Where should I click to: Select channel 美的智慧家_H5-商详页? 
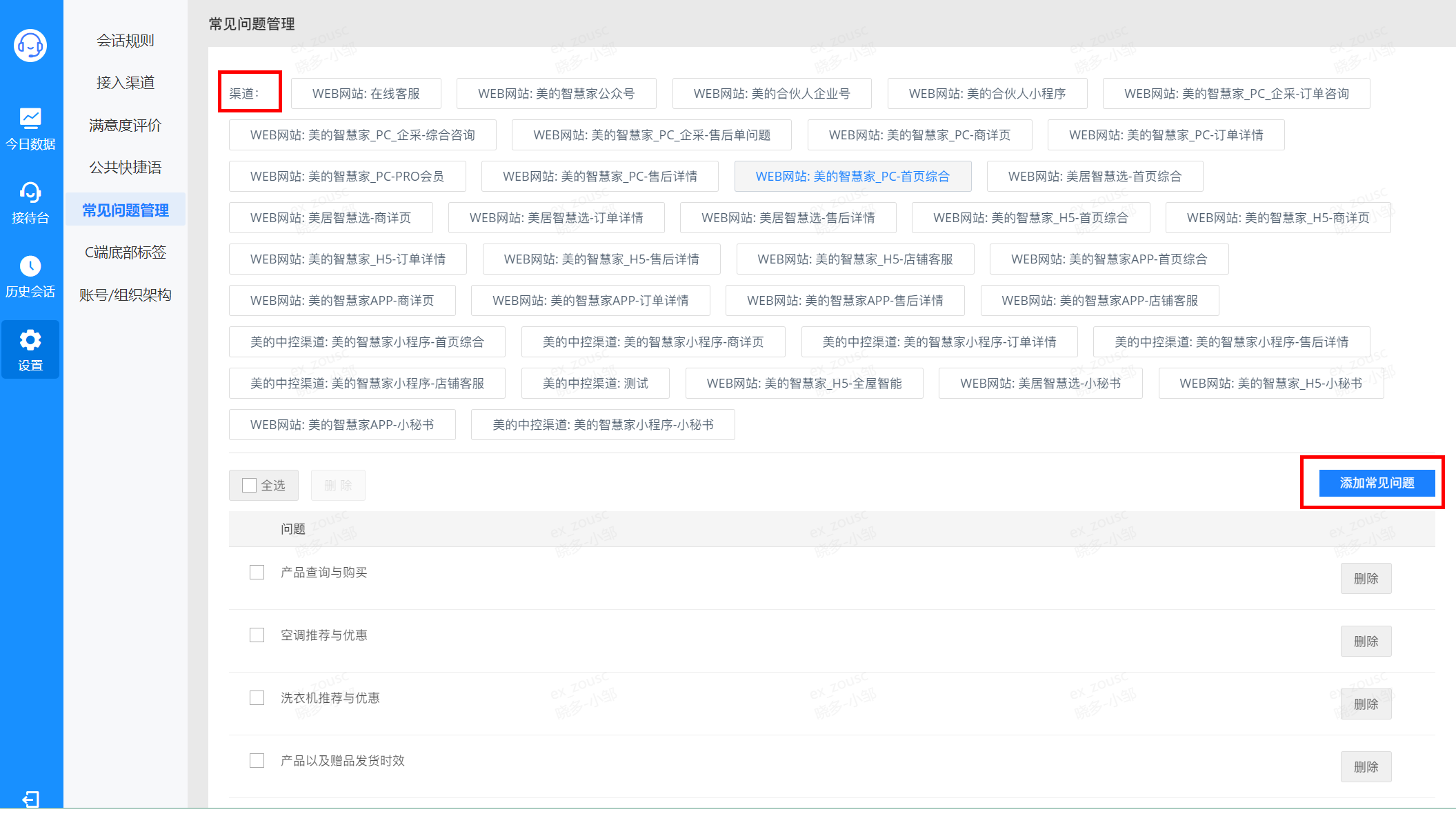[x=1278, y=218]
